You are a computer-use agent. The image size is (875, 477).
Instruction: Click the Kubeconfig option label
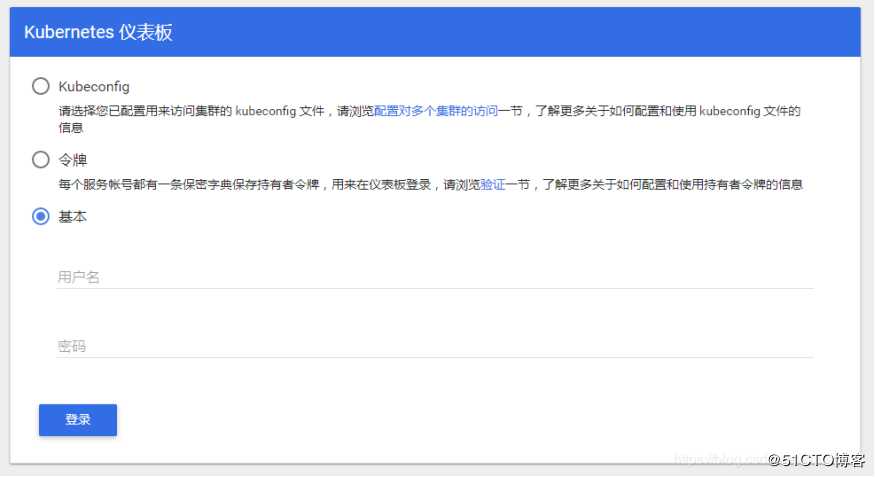[x=94, y=86]
